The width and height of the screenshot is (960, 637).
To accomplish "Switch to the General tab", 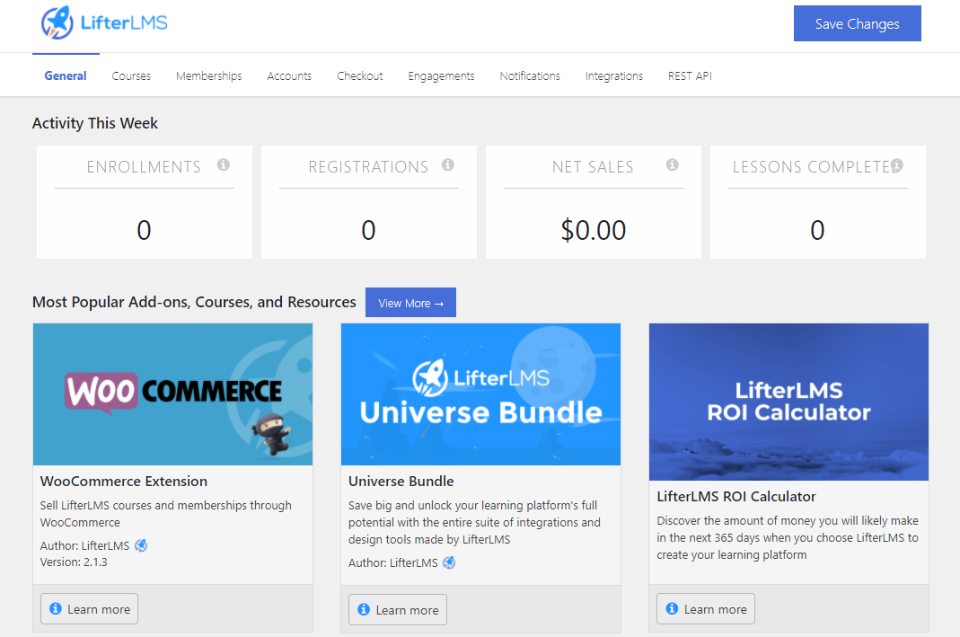I will pyautogui.click(x=66, y=76).
